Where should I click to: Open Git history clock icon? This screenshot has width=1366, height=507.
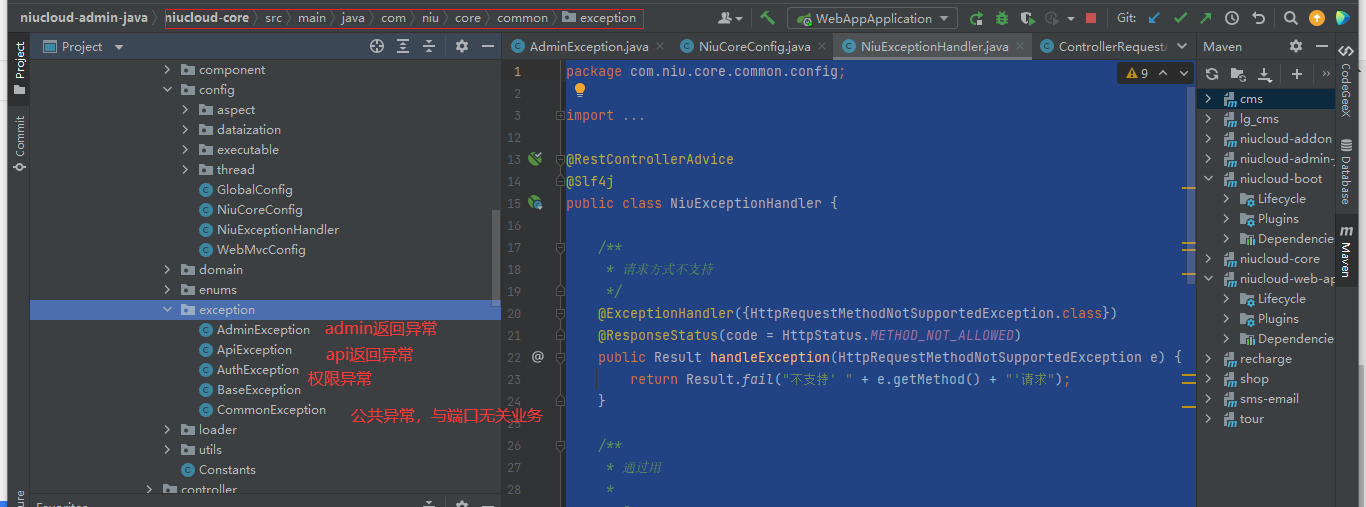click(x=1231, y=18)
